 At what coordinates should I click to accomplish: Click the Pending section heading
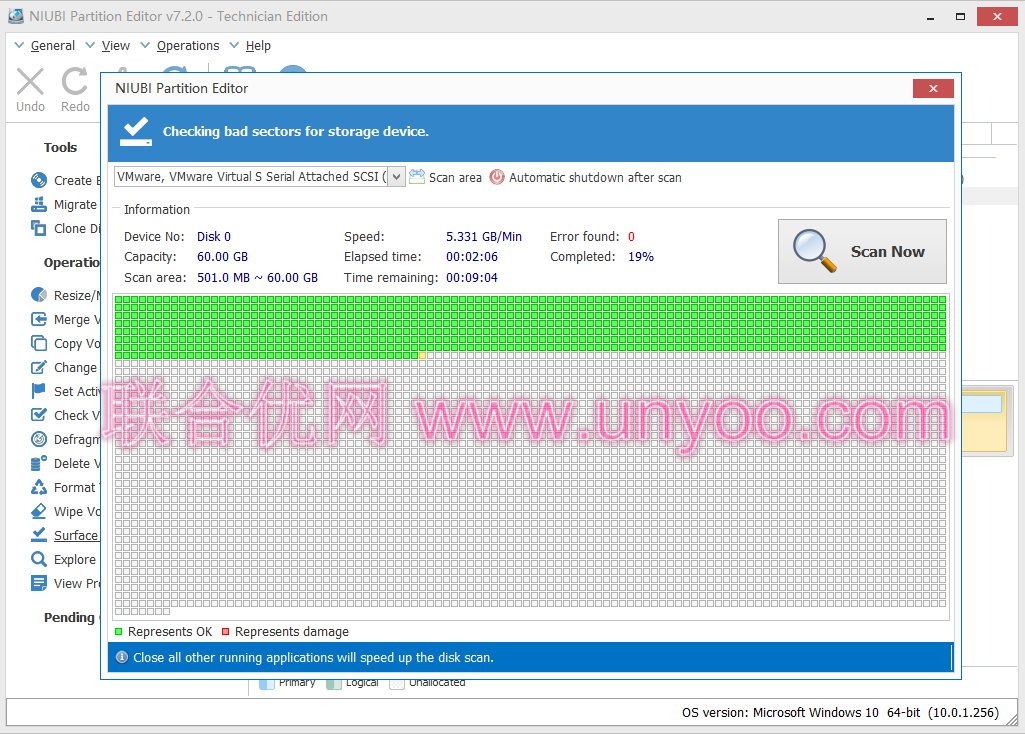[x=69, y=618]
